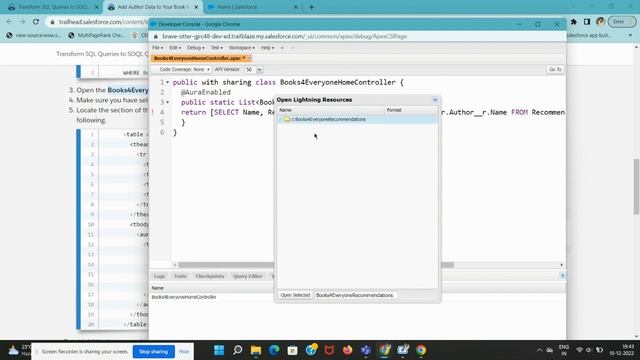The width and height of the screenshot is (640, 360).
Task: Click the Books4Everyone link in Trailhead step 3
Action: pyautogui.click(x=128, y=90)
